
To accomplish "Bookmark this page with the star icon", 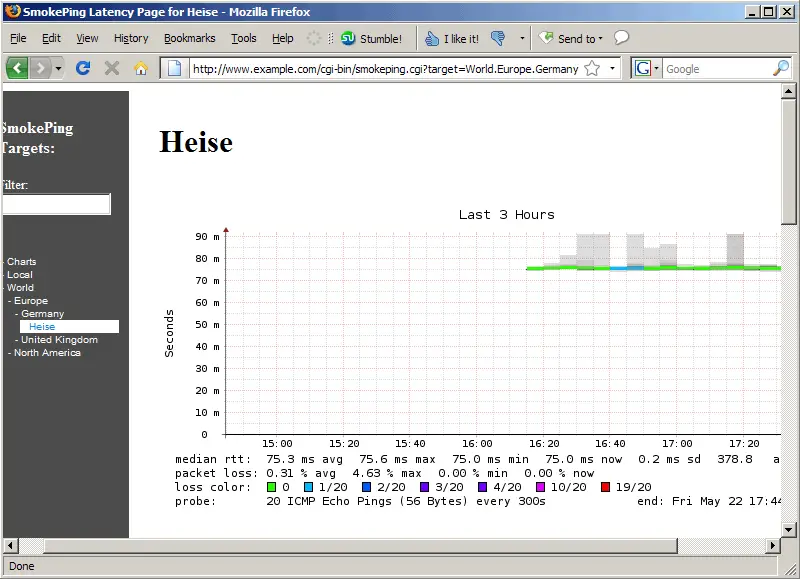I will (592, 68).
